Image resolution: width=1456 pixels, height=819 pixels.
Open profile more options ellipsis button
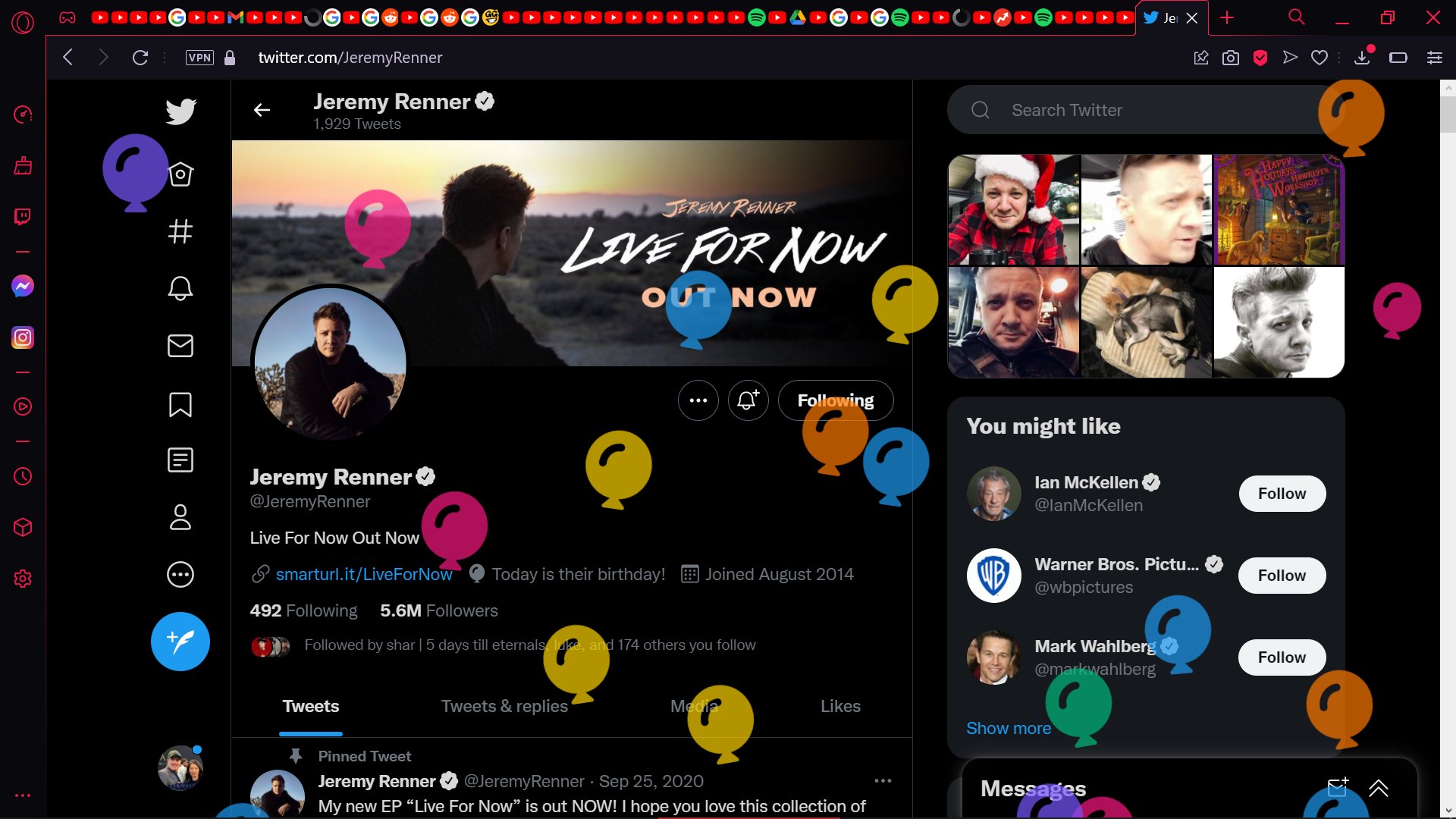[698, 400]
